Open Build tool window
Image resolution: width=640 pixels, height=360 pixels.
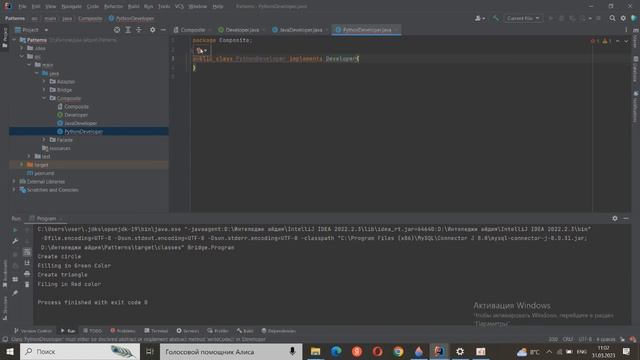(245, 331)
